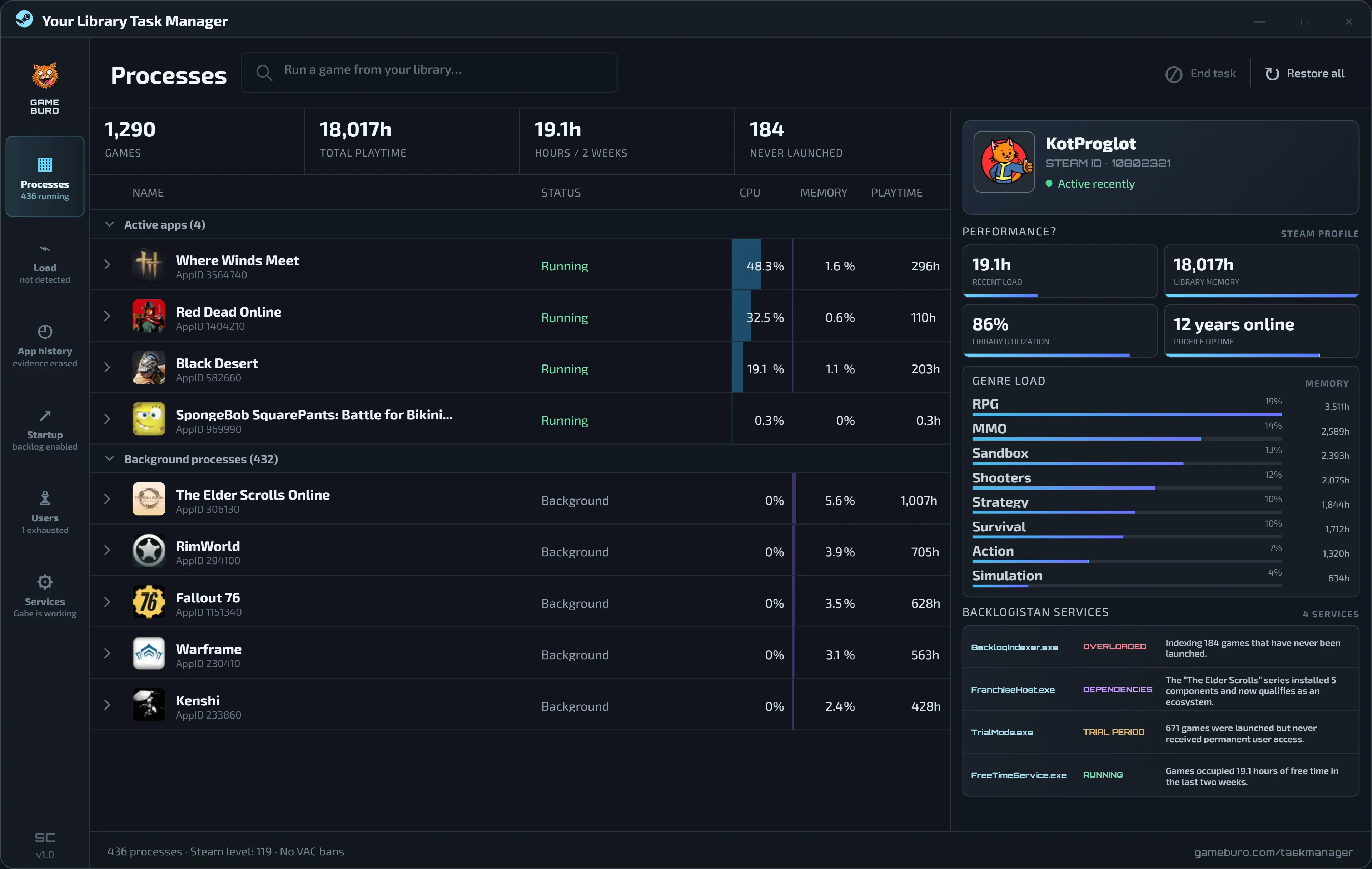1372x869 pixels.
Task: Click the Kenshi game icon
Action: (149, 705)
